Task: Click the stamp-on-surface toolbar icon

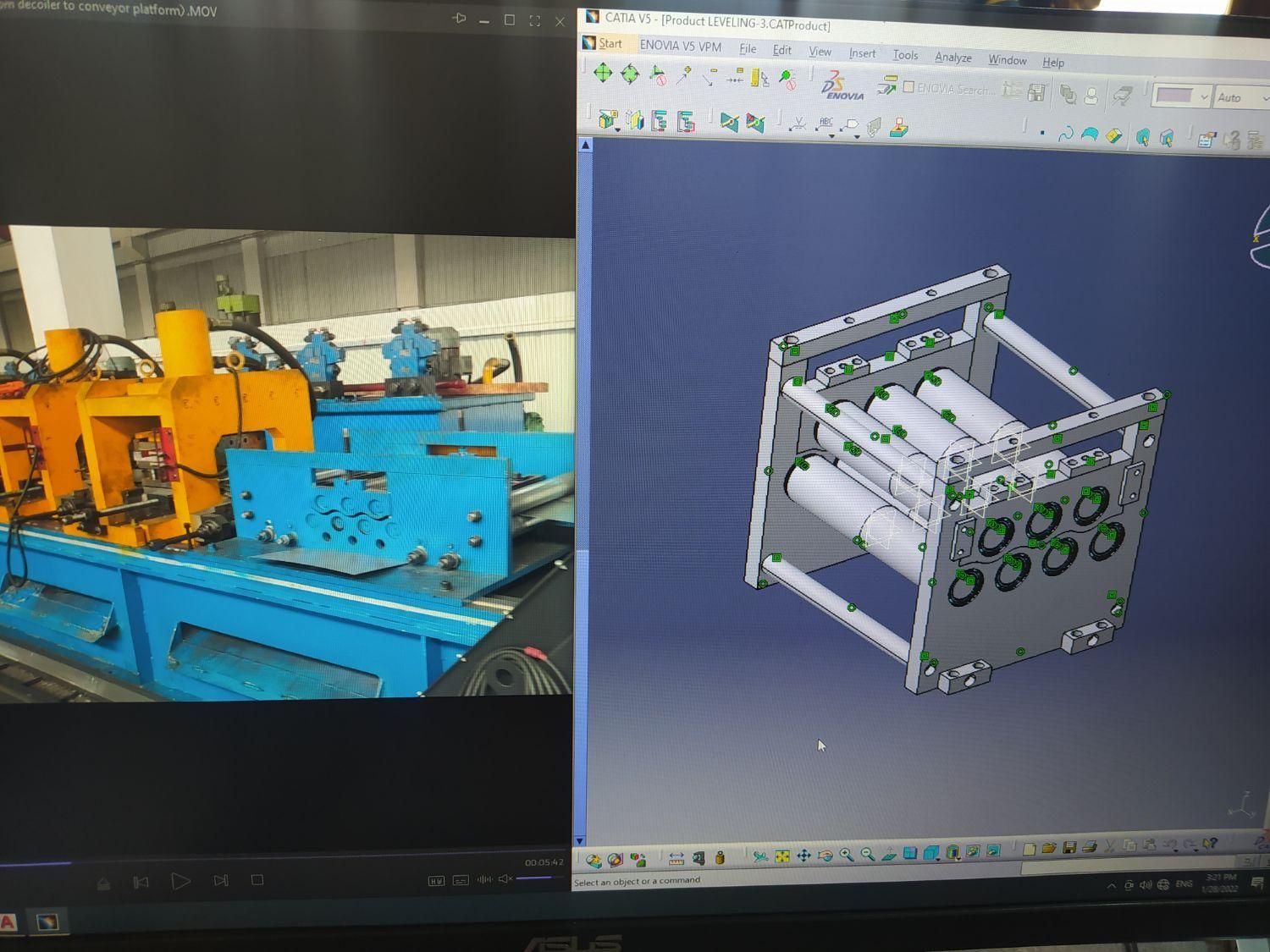Action: pos(899,129)
